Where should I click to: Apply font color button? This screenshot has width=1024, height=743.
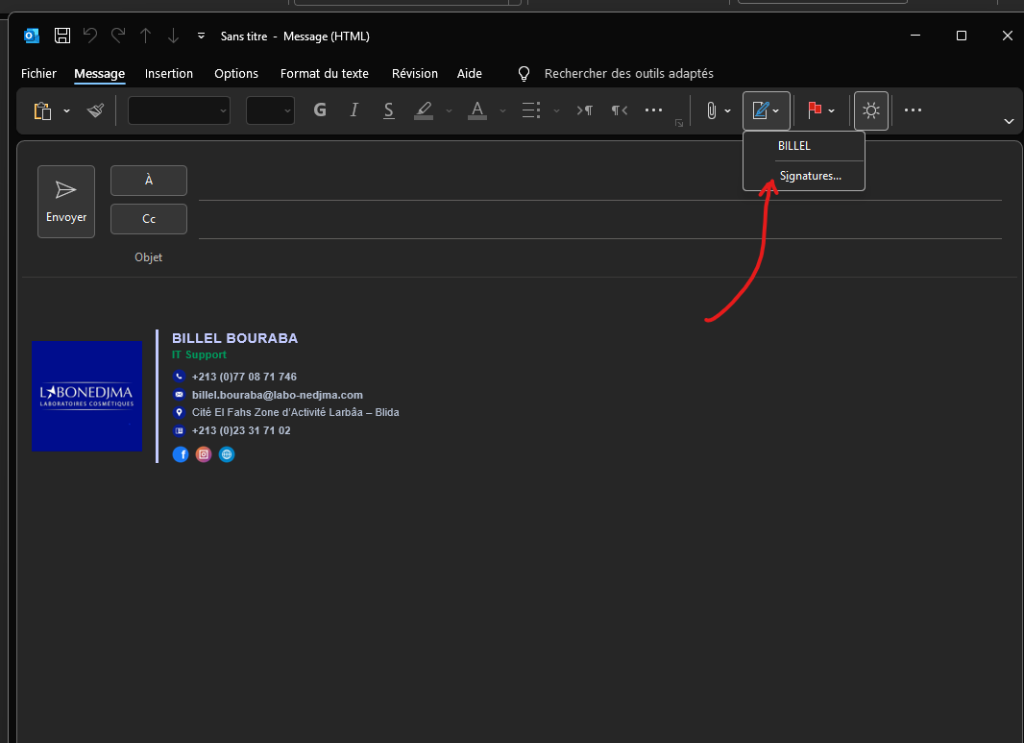coord(477,110)
